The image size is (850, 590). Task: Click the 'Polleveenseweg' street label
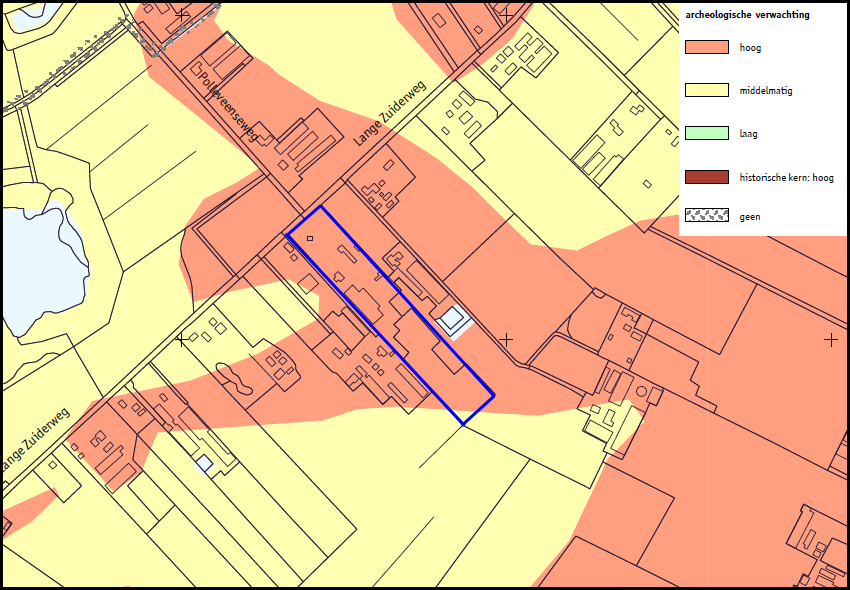tap(228, 105)
